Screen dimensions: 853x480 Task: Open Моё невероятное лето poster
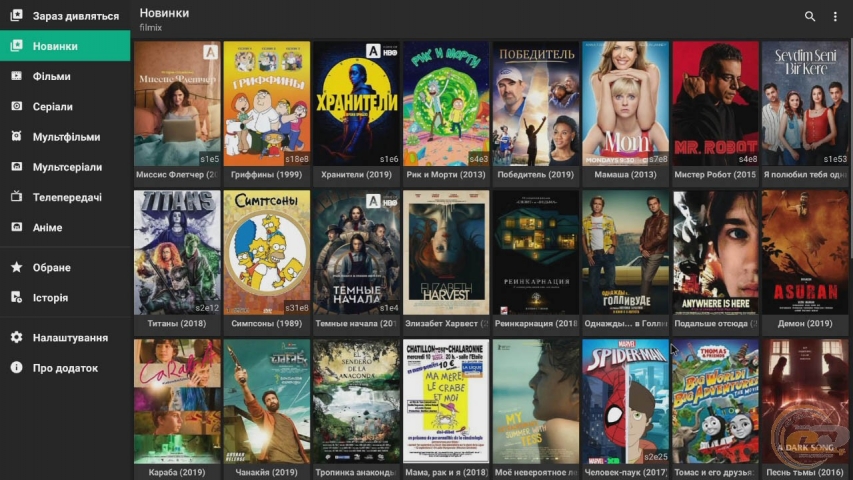click(536, 401)
